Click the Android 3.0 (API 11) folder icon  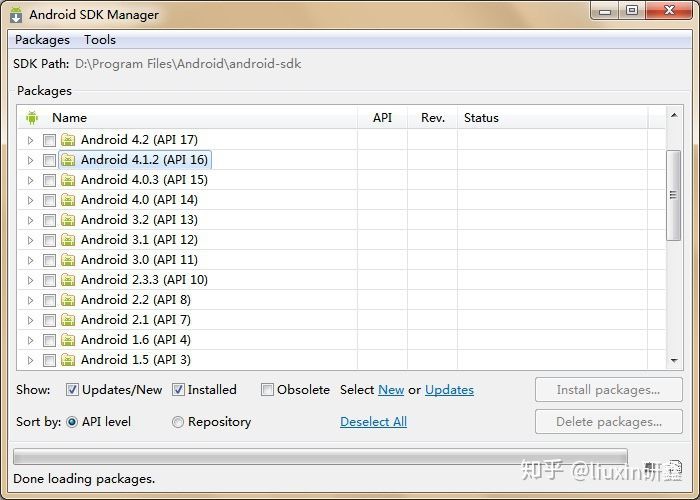pos(68,260)
